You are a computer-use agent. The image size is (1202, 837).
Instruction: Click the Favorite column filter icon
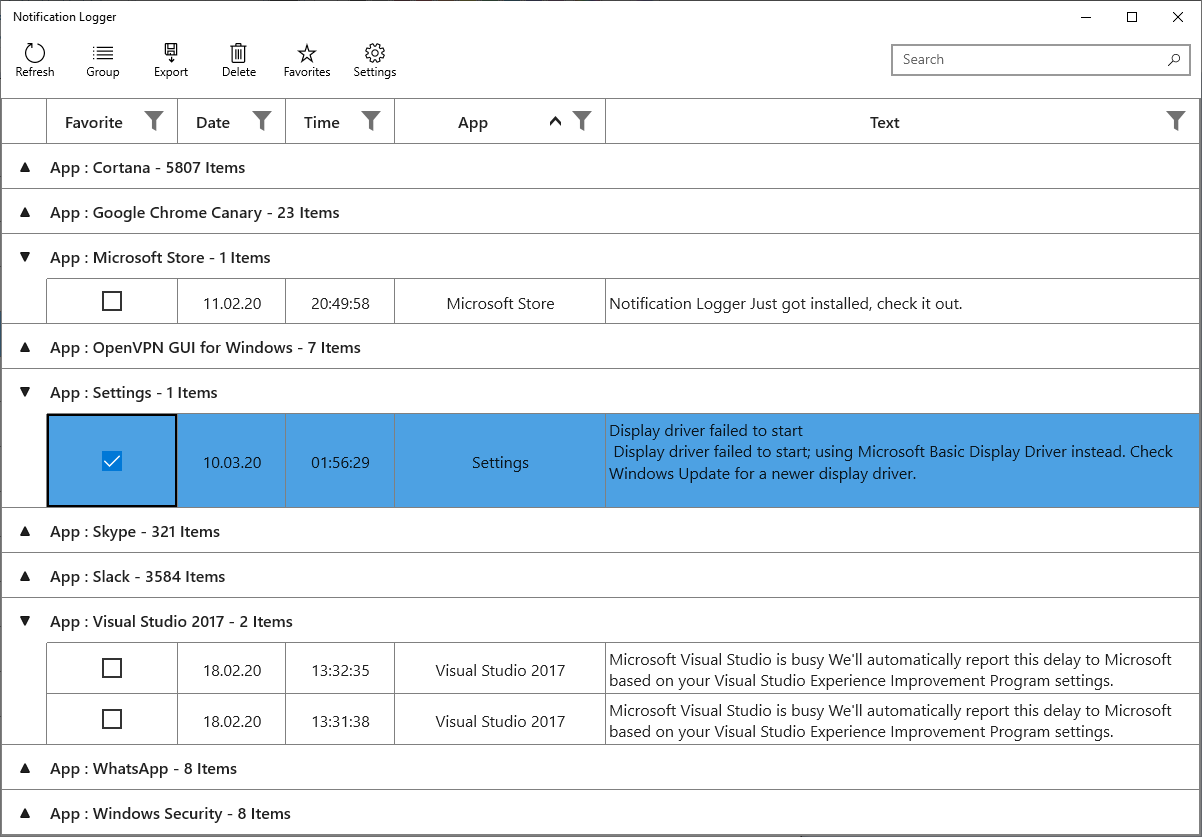[x=154, y=121]
